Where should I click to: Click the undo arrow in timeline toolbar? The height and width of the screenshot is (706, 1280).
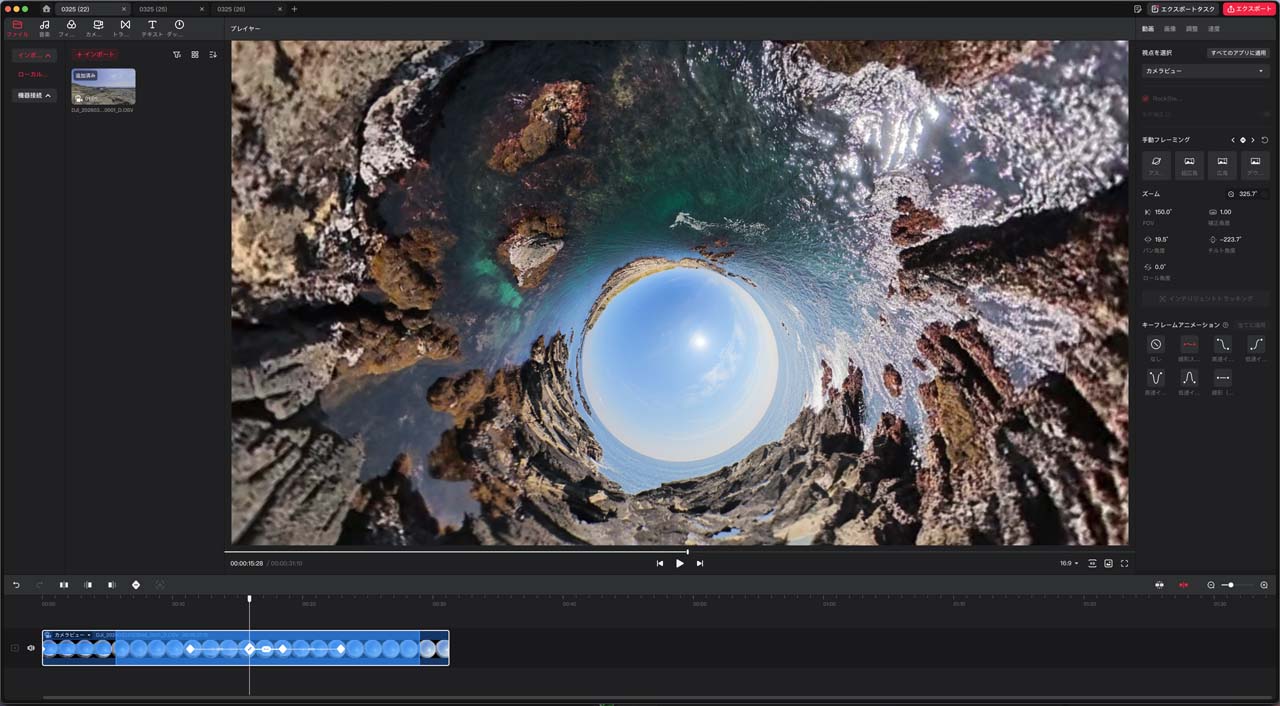(16, 584)
